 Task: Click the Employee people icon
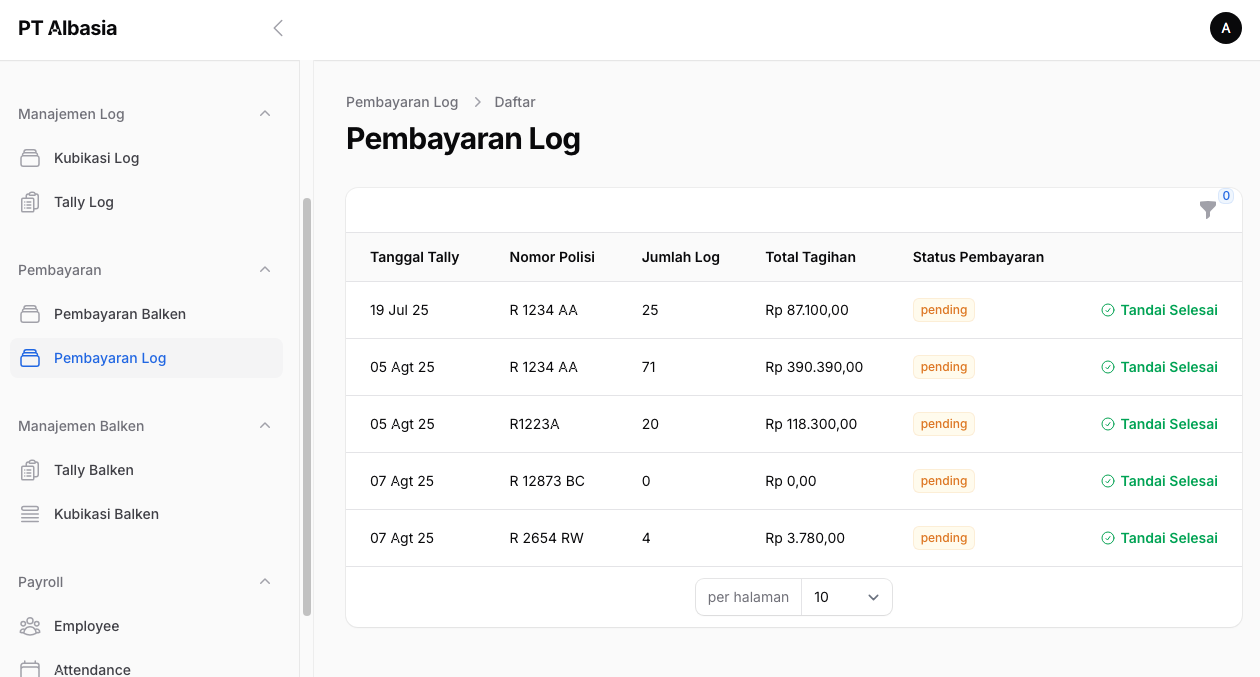click(30, 626)
